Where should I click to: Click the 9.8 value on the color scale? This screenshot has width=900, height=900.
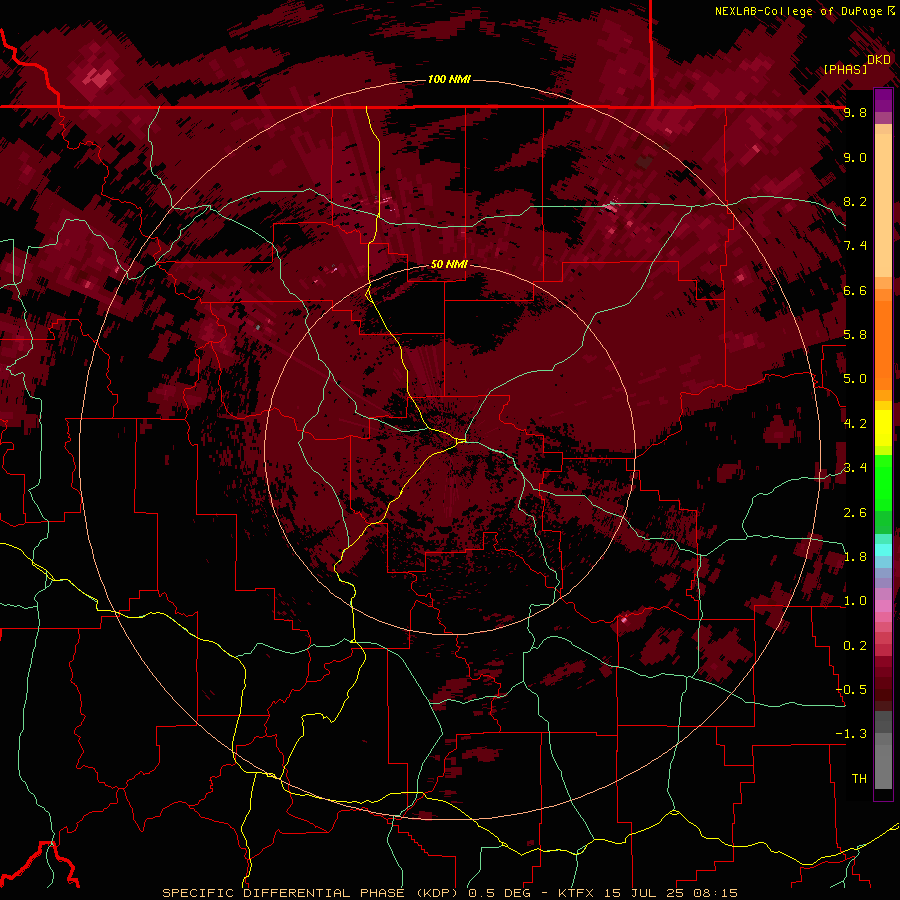point(855,112)
